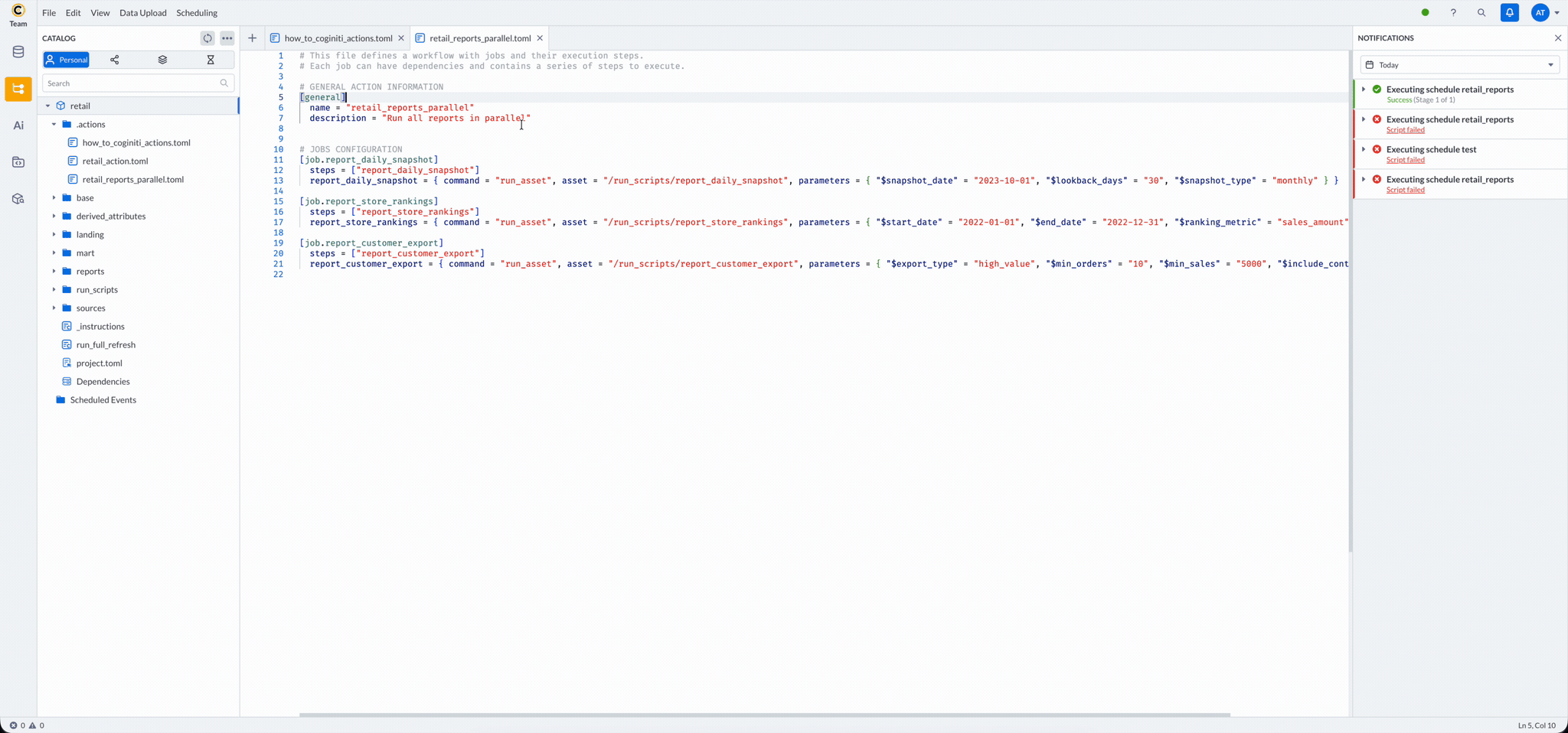Close the retail_reports_parallel.toml tab
1568x733 pixels.
coord(540,38)
